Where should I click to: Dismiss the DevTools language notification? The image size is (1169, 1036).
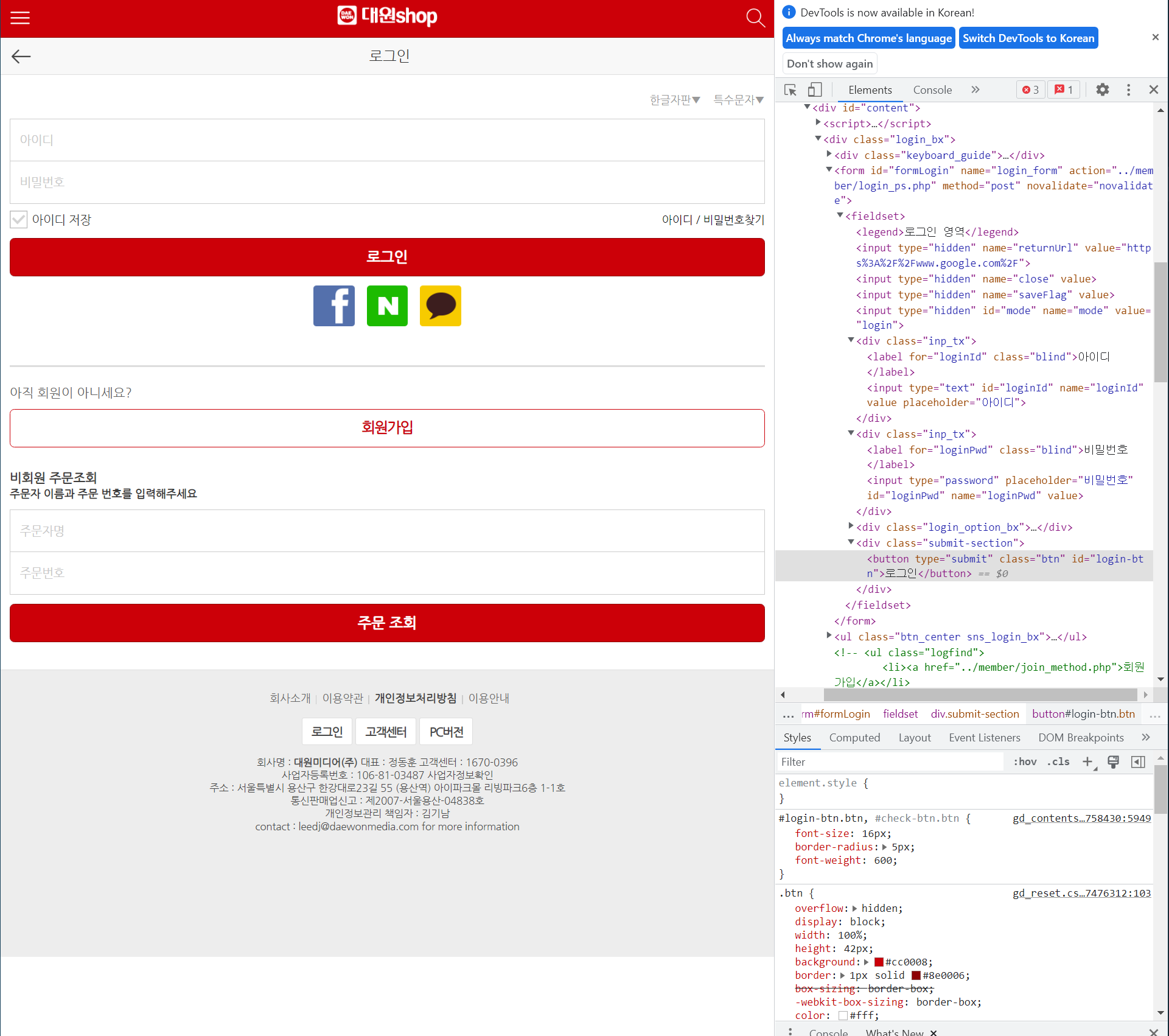(x=1155, y=37)
